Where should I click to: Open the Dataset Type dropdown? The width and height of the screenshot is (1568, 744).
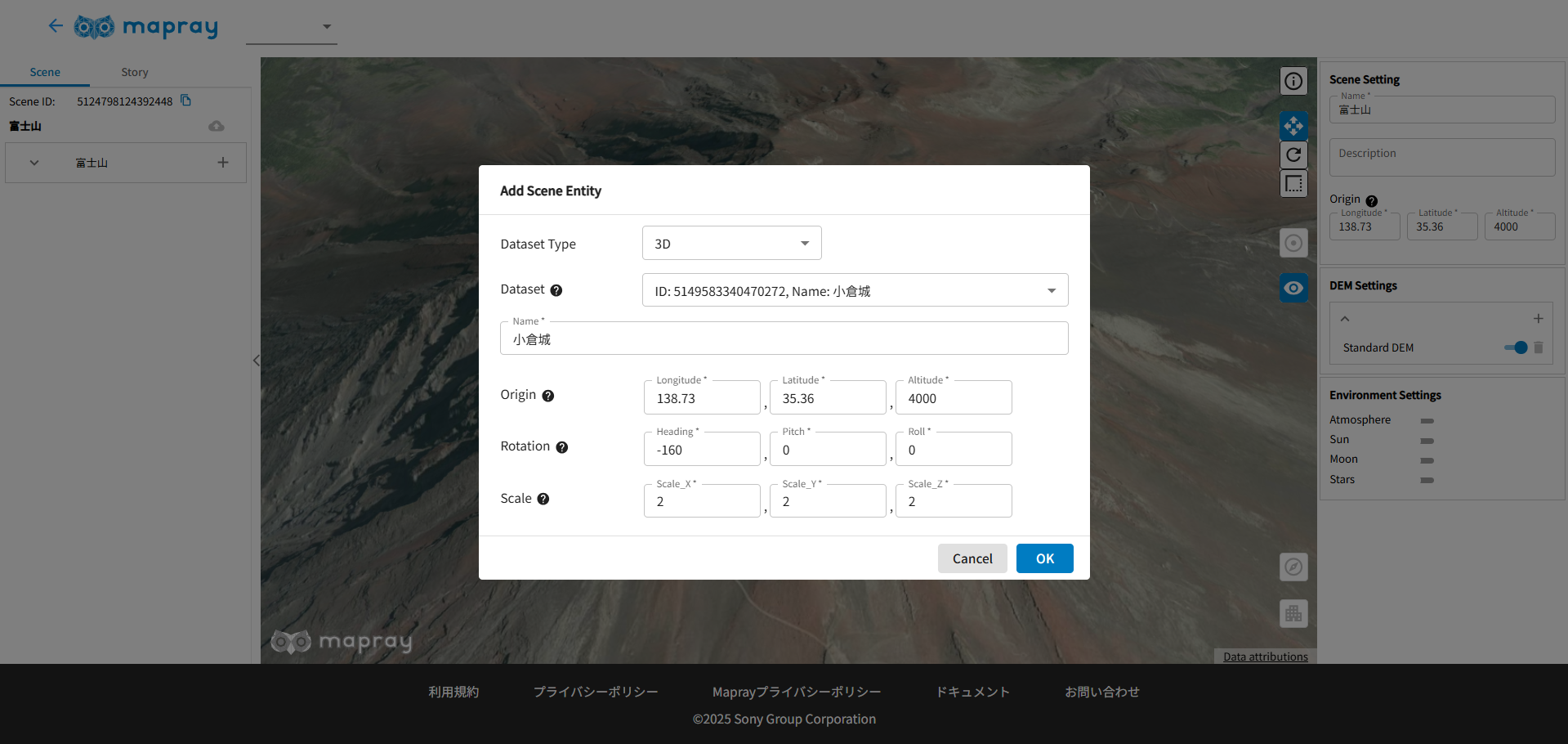[731, 244]
